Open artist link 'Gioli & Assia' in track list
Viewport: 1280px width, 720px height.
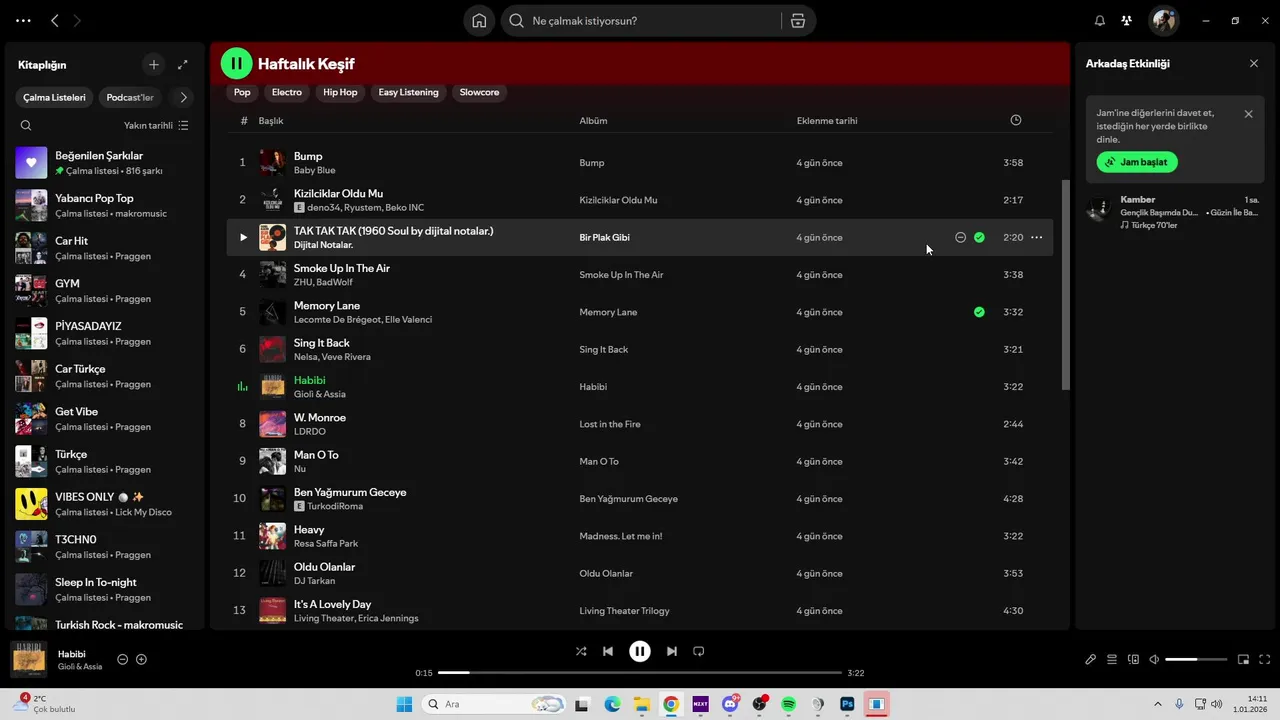click(320, 395)
